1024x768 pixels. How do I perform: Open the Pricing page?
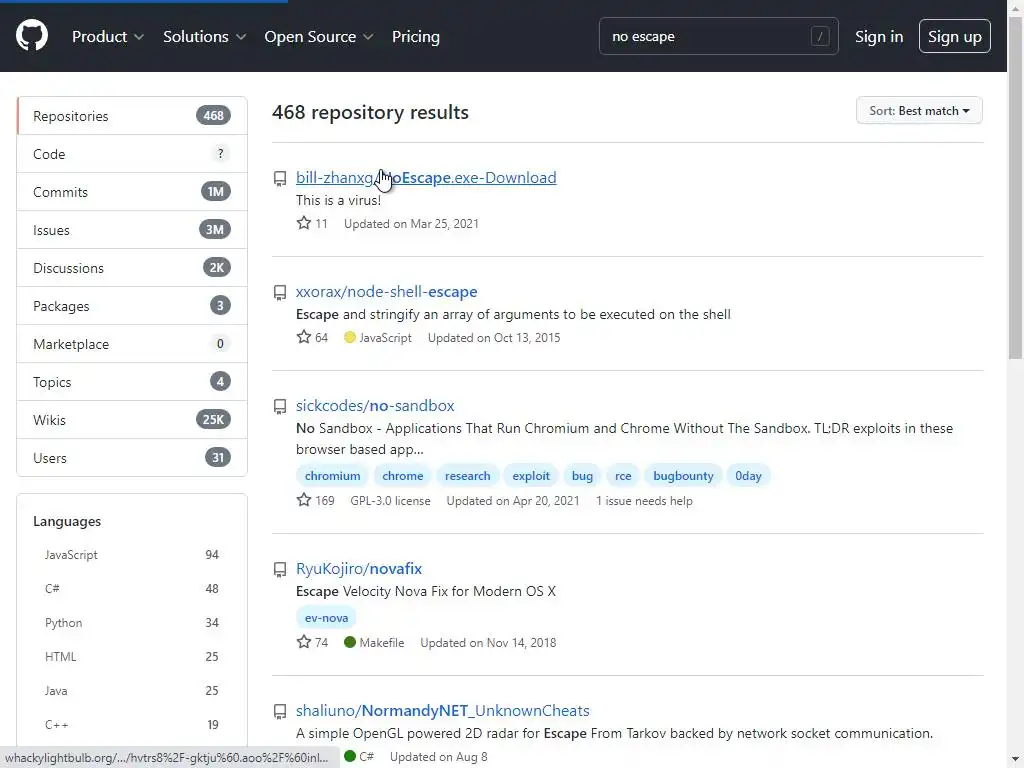click(415, 37)
